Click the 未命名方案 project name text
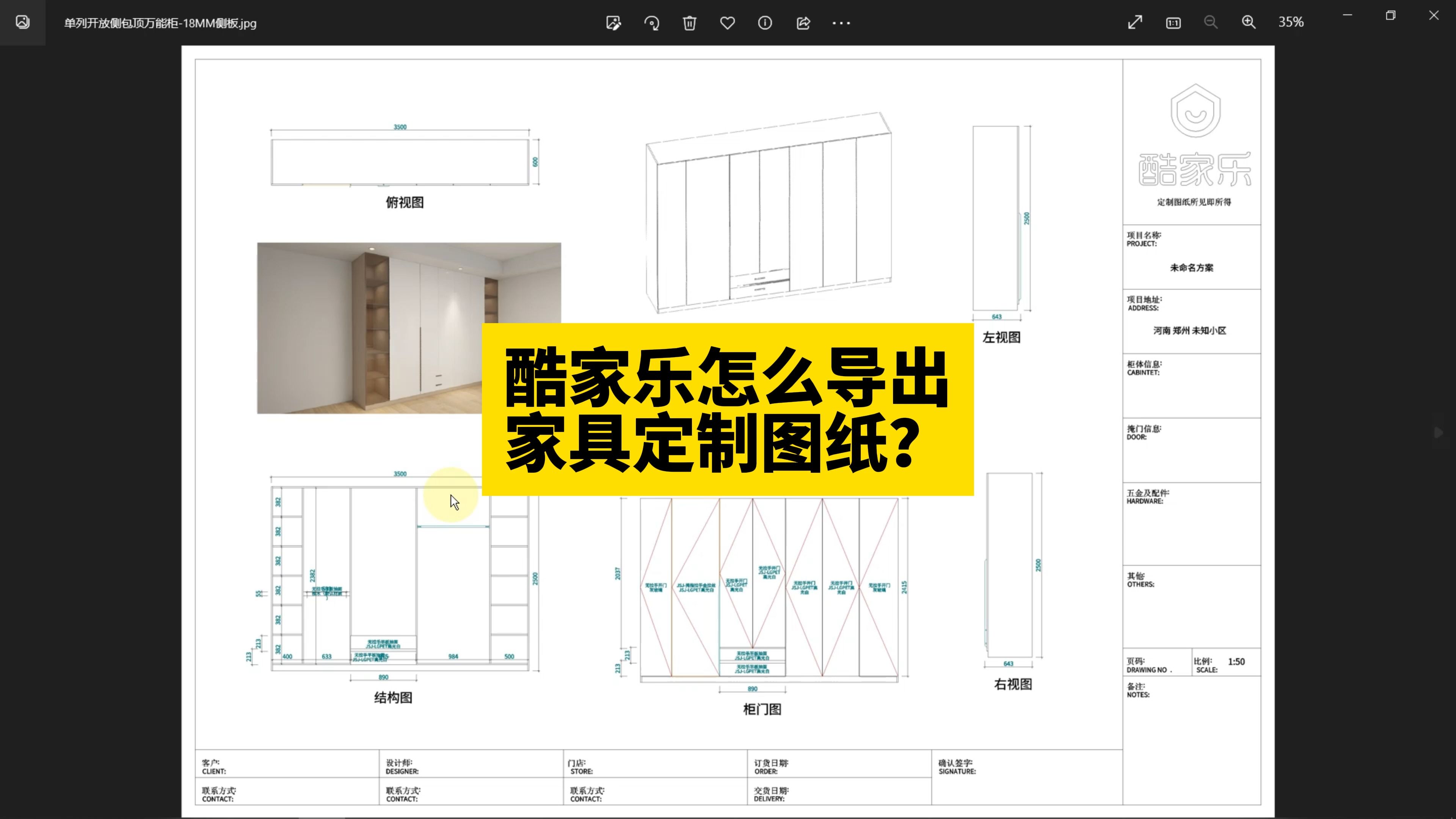 coord(1191,268)
